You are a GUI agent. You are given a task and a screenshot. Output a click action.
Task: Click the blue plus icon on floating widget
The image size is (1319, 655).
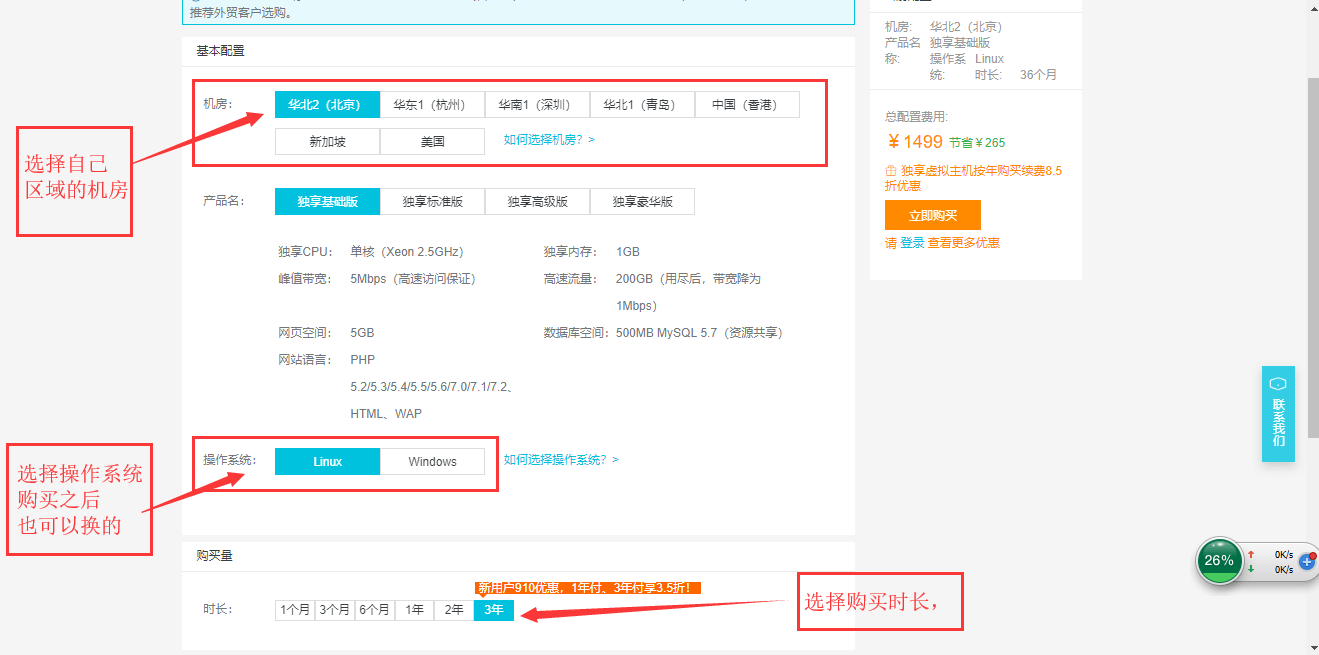[1306, 562]
